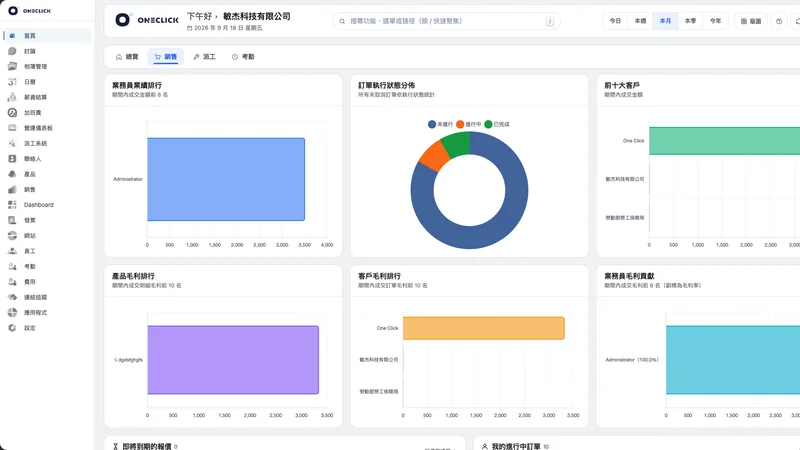The height and width of the screenshot is (450, 800).
Task: Open the 連結追蹤 link tracking icon
Action: pyautogui.click(x=12, y=297)
